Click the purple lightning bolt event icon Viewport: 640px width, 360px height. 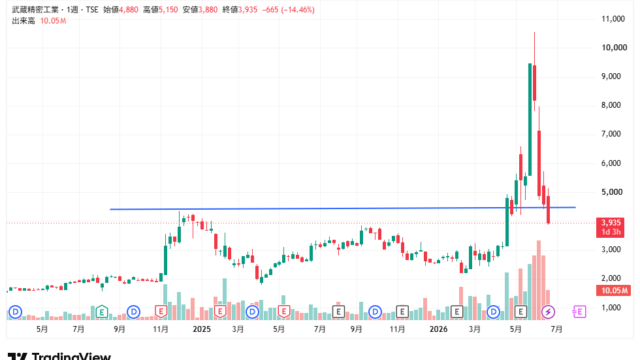(548, 312)
